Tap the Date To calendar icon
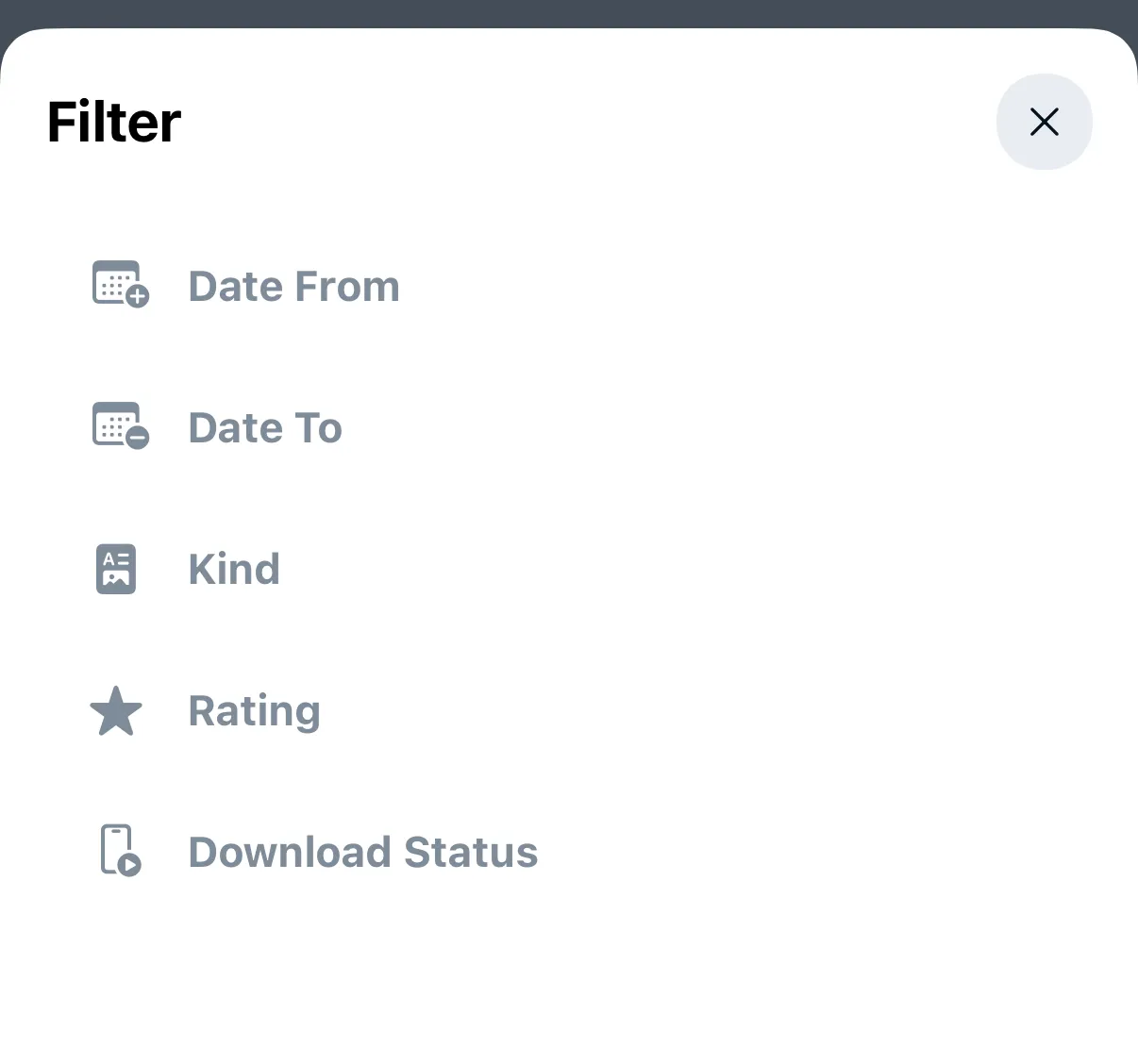Viewport: 1138px width, 1064px height. pos(115,424)
